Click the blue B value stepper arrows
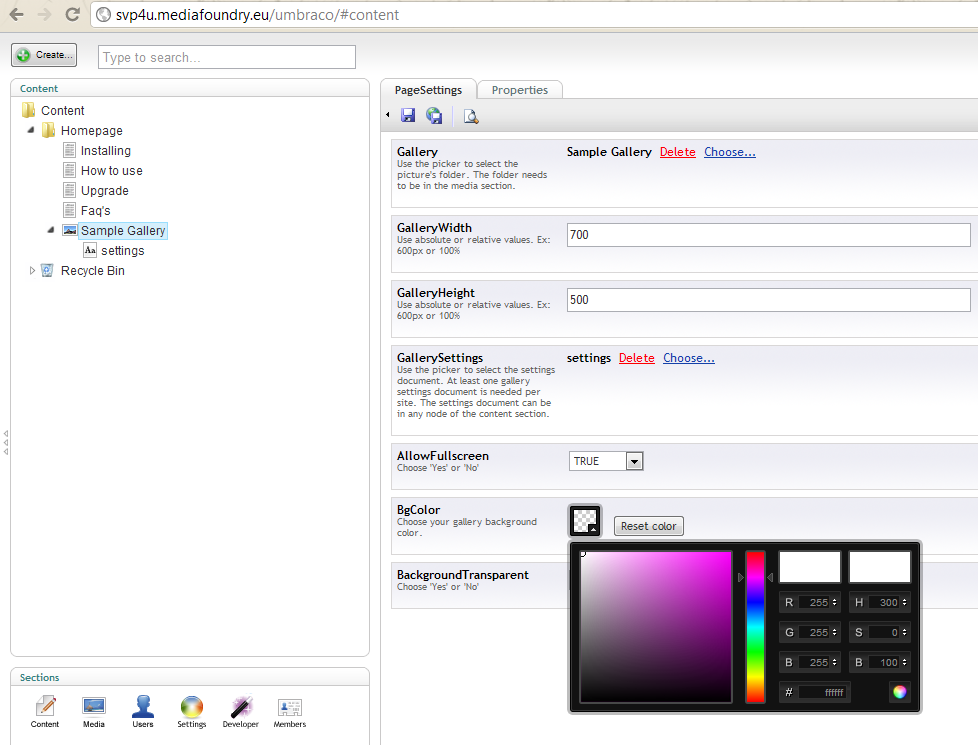Viewport: 978px width, 745px height. point(834,662)
